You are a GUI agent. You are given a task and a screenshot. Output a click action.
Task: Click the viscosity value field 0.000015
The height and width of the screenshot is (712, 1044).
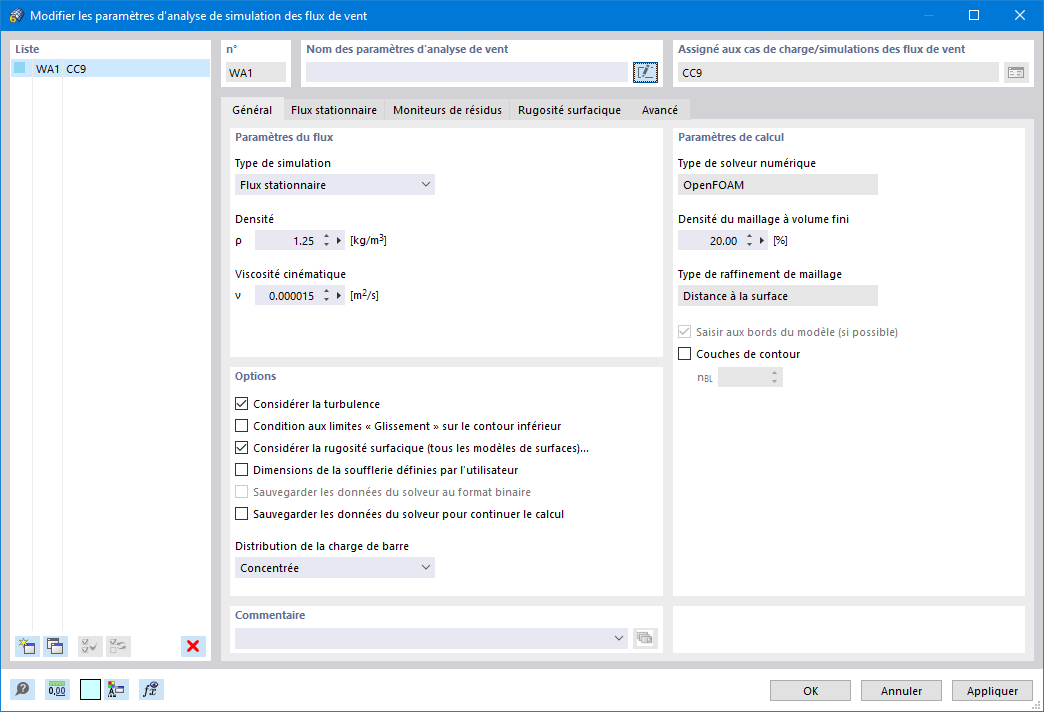pyautogui.click(x=288, y=296)
